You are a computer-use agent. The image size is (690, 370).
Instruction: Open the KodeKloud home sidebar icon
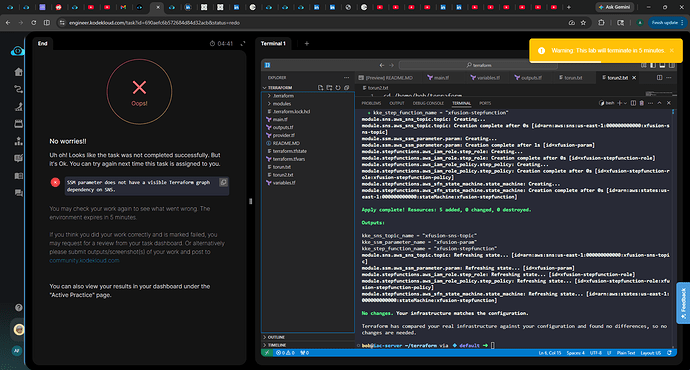pos(18,72)
